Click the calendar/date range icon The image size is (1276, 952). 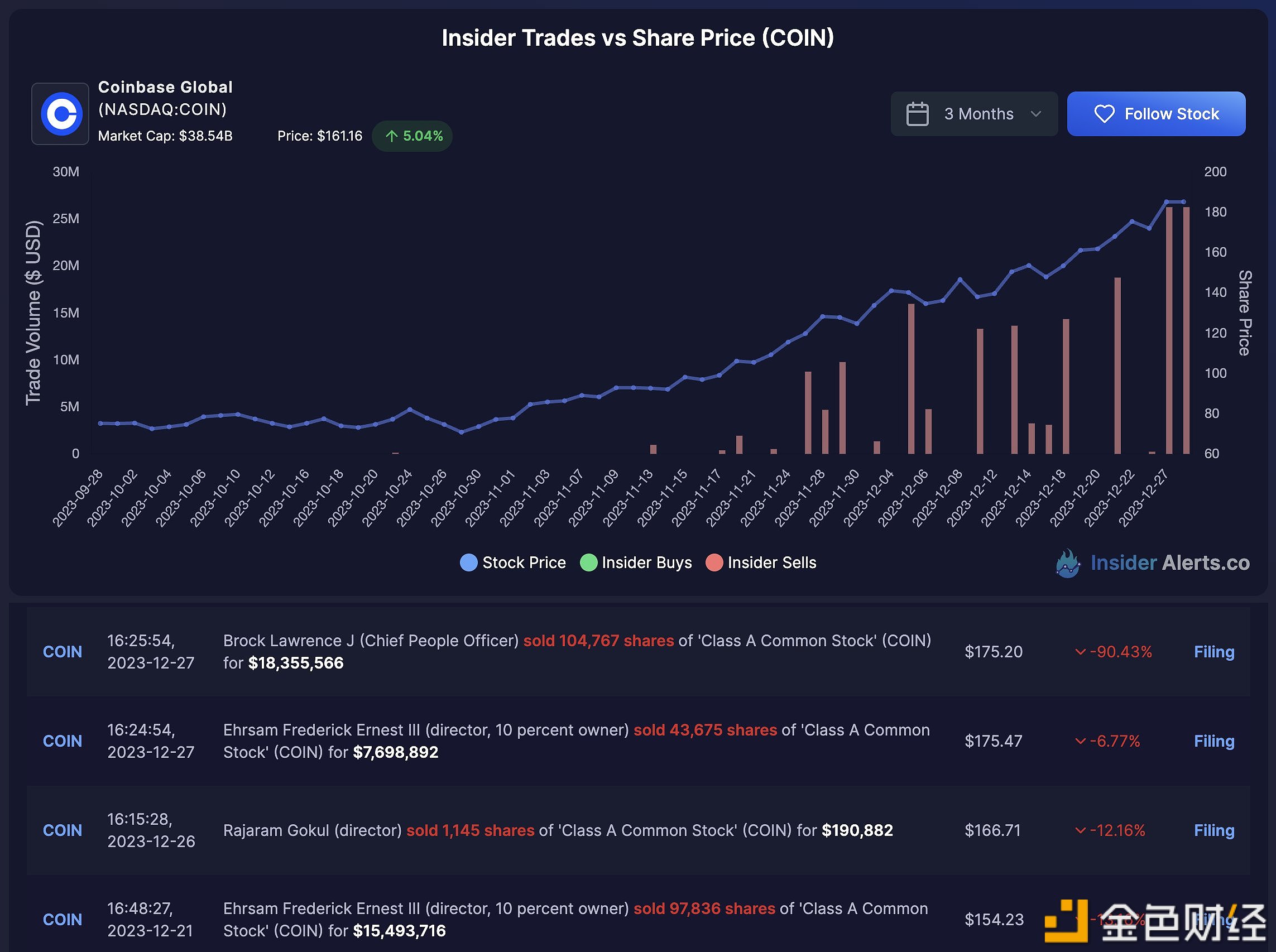tap(917, 112)
